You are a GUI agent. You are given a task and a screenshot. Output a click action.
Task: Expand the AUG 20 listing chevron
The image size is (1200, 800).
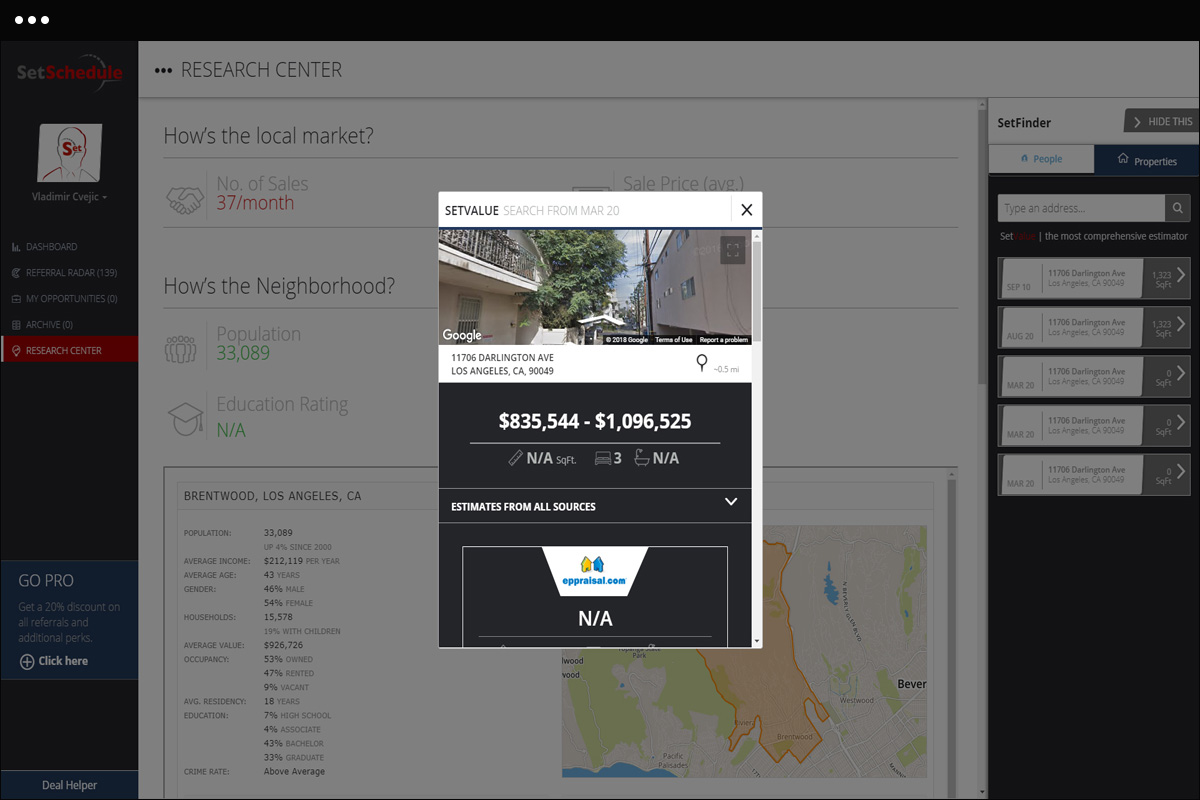click(1181, 323)
